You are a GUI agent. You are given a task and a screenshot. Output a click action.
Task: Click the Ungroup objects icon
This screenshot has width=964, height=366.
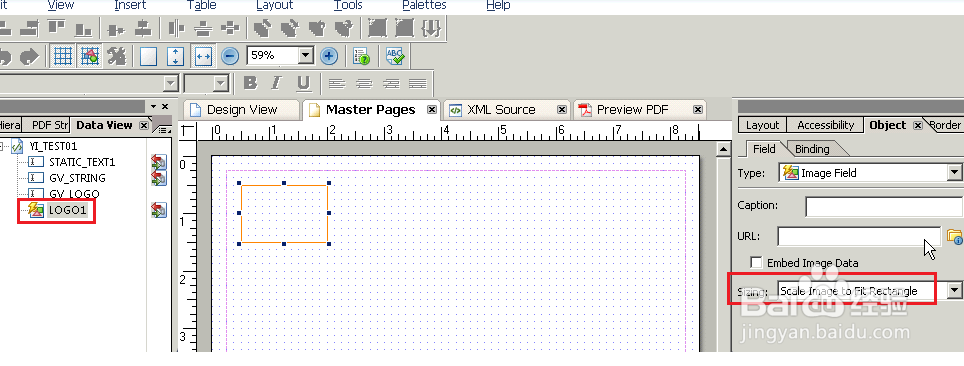pos(404,29)
